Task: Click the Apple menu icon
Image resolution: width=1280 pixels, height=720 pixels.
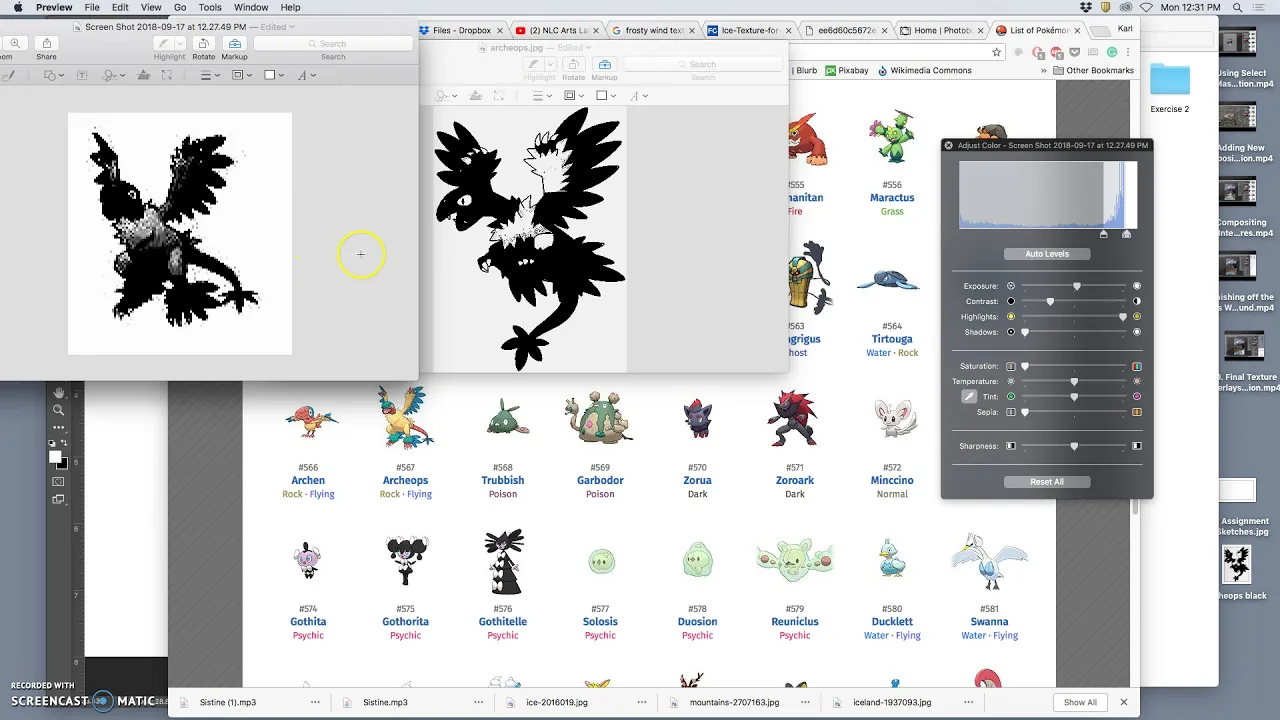Action: pos(17,7)
